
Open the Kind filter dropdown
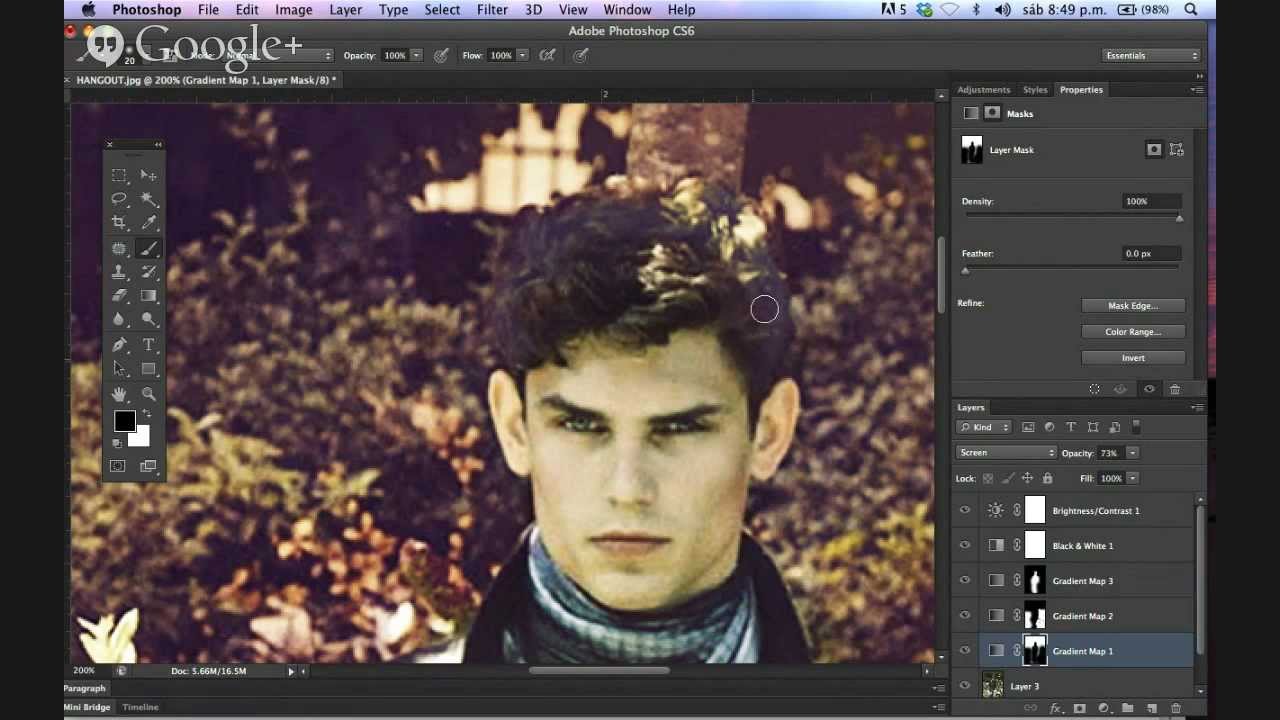tap(984, 427)
